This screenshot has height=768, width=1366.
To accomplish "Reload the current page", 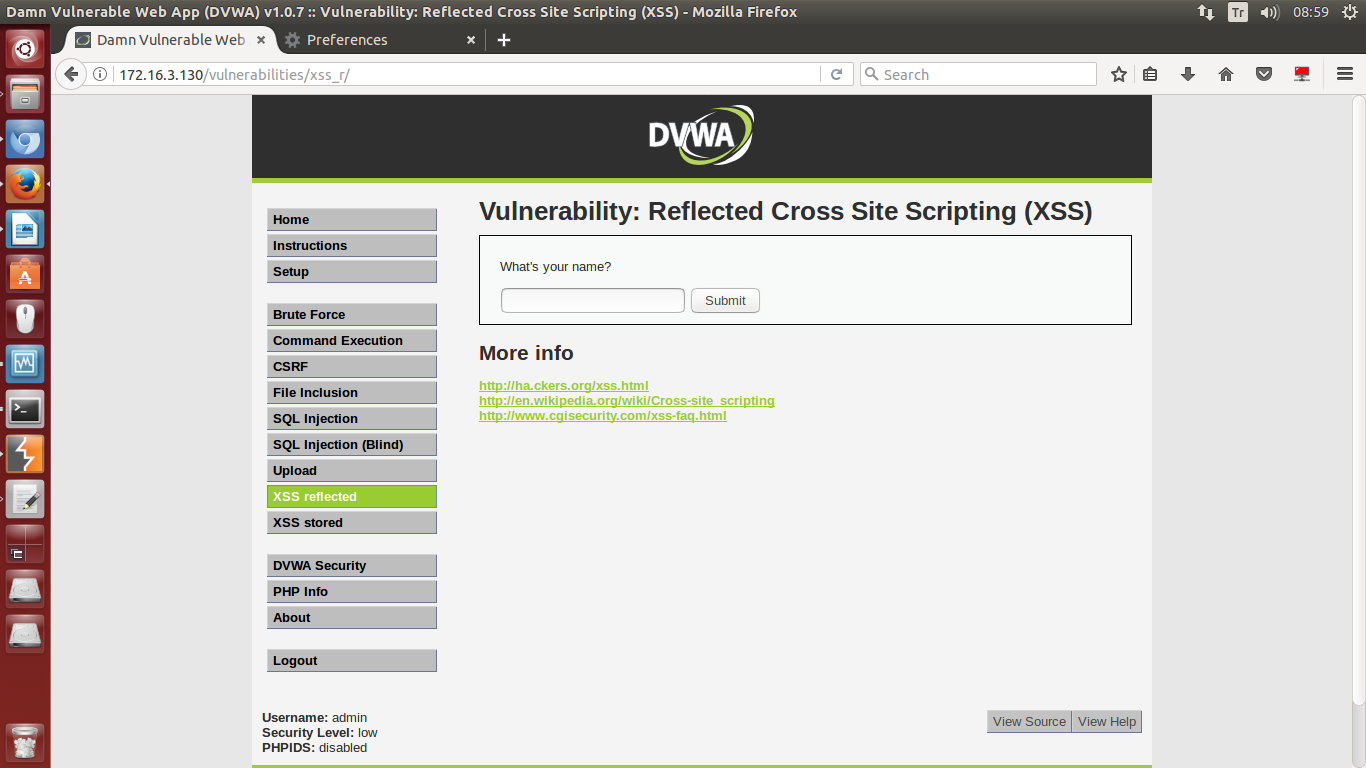I will tap(836, 75).
